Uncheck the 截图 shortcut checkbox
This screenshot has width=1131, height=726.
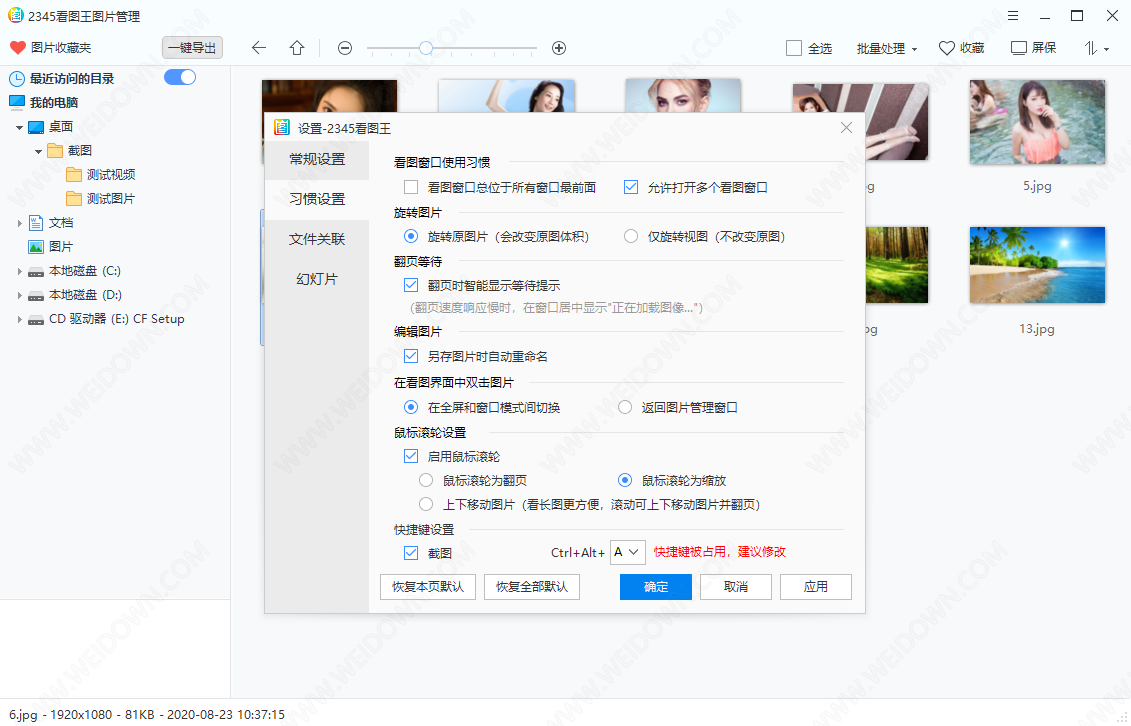[x=411, y=553]
